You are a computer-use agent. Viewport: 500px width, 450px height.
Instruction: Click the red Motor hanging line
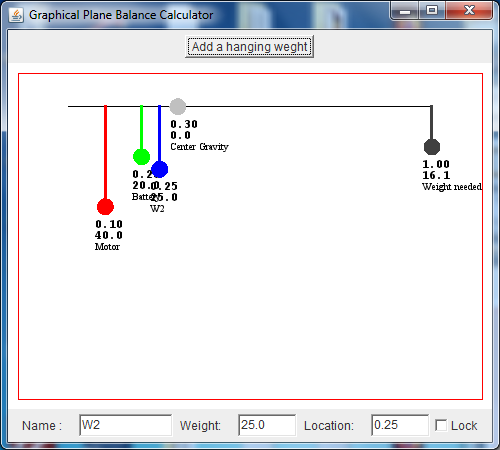coord(105,152)
